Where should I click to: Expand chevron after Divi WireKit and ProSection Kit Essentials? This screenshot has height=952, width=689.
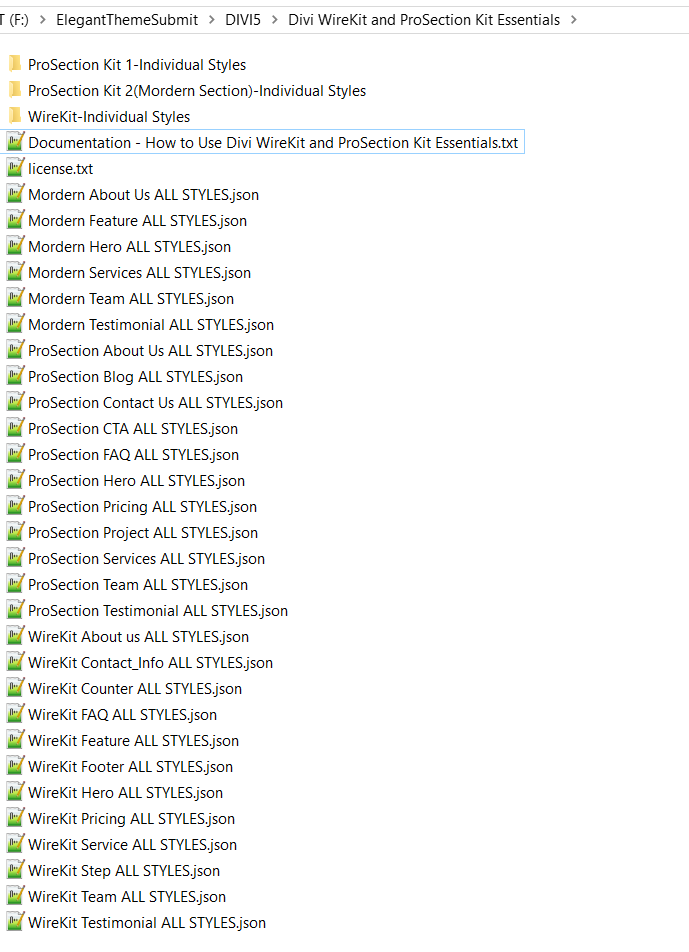pyautogui.click(x=574, y=20)
